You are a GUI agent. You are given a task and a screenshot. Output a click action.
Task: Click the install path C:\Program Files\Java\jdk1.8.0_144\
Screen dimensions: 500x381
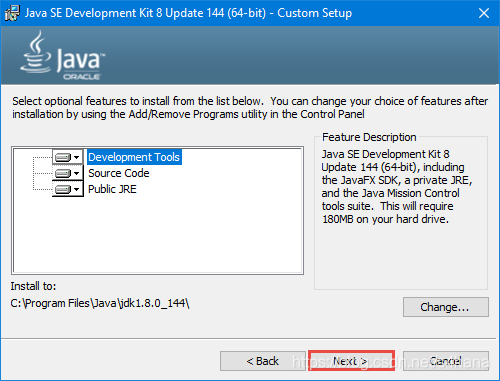click(x=100, y=303)
